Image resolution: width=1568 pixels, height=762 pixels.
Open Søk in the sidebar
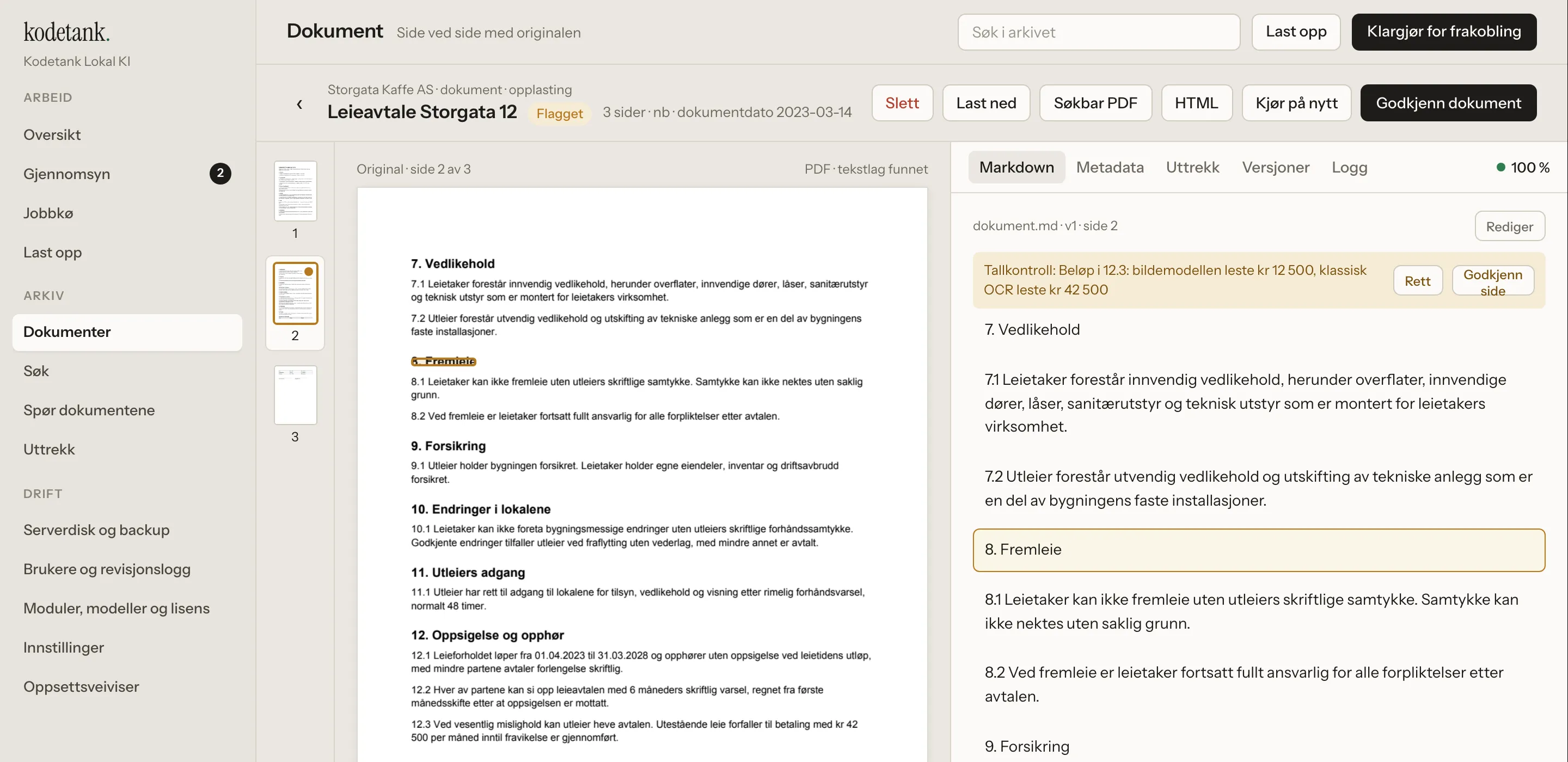coord(127,371)
